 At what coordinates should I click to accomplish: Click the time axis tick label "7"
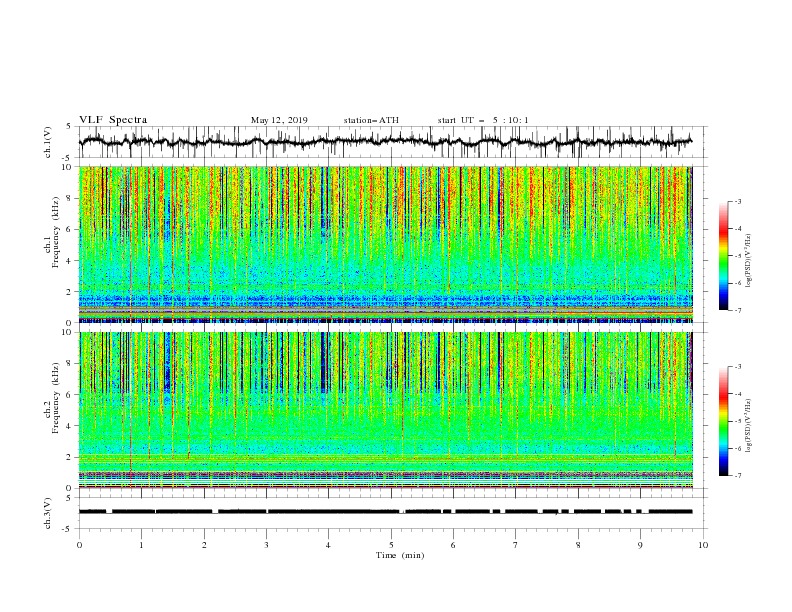point(516,545)
